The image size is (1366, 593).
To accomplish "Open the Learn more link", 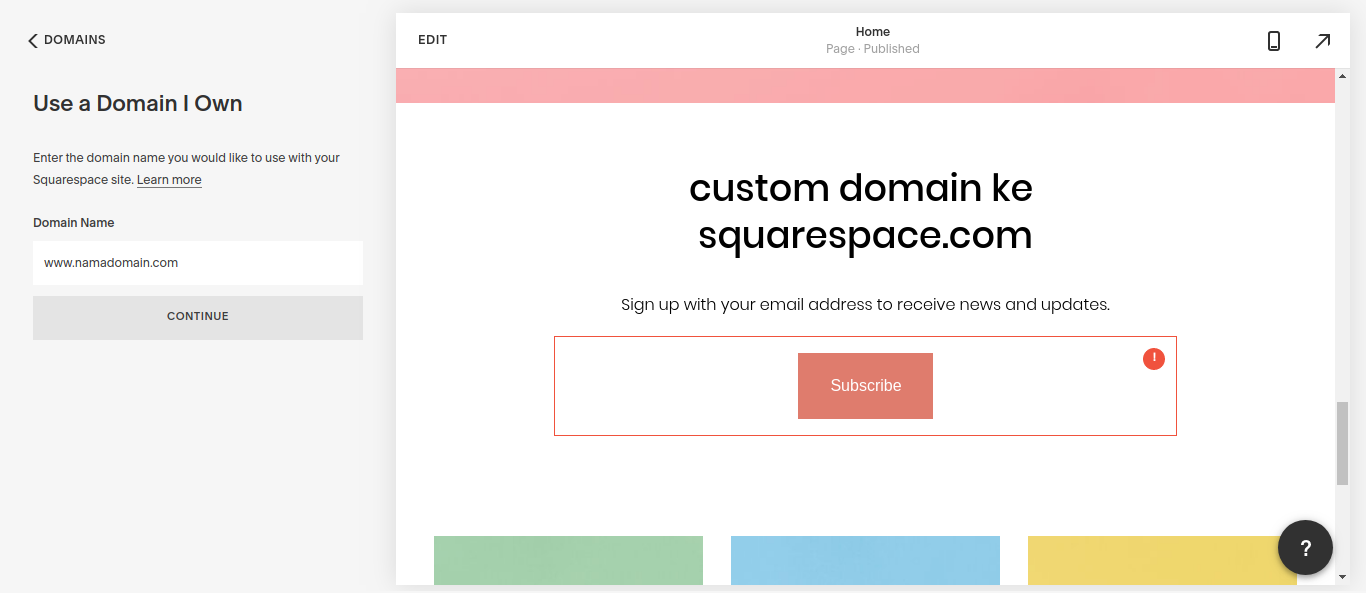I will (169, 180).
